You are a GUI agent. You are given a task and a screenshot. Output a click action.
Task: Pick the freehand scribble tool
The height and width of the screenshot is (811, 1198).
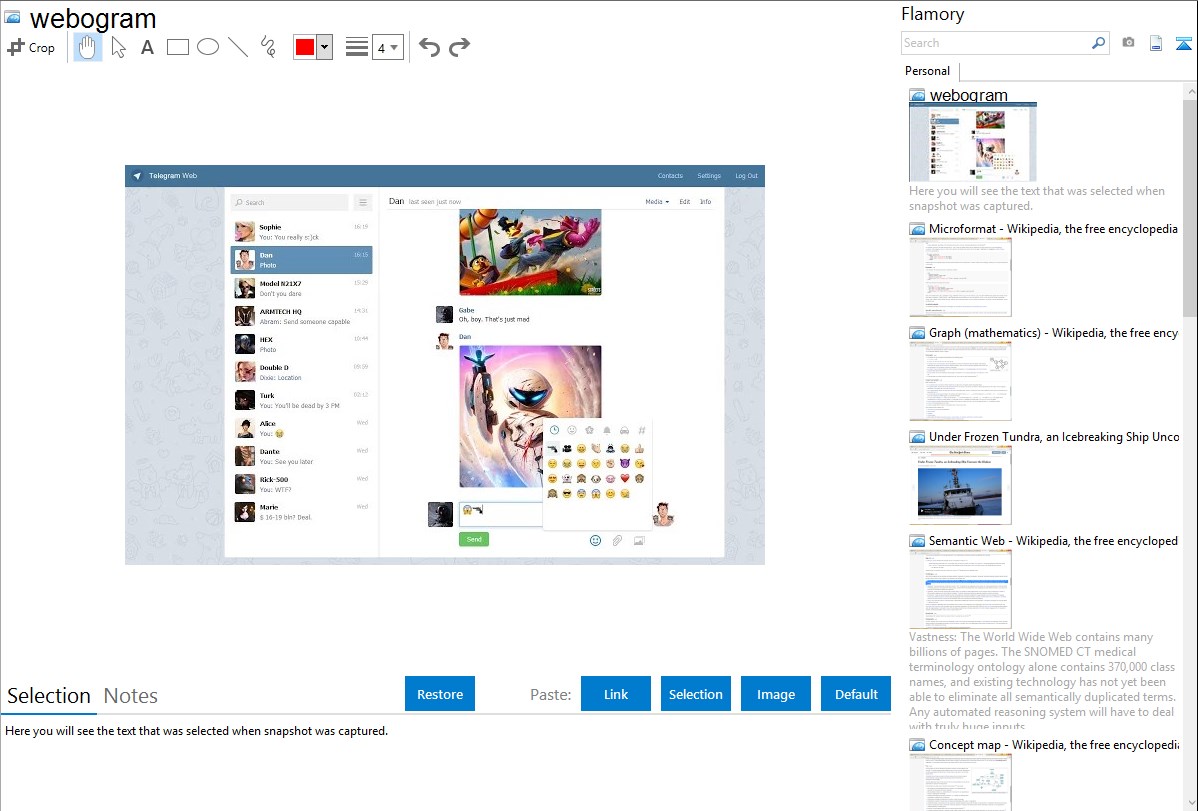tap(268, 47)
